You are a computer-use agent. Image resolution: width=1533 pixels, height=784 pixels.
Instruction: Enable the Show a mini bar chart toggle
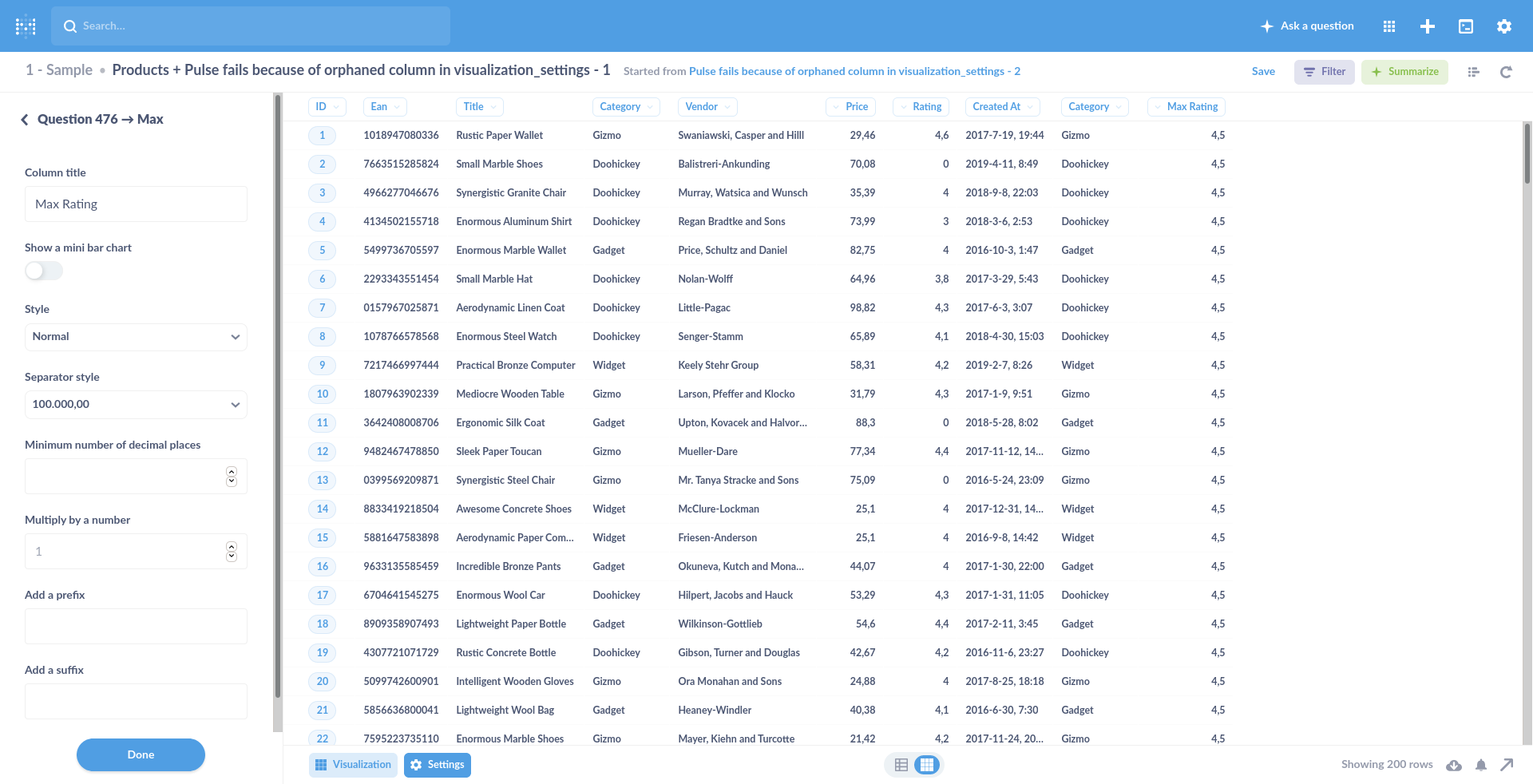(x=43, y=271)
